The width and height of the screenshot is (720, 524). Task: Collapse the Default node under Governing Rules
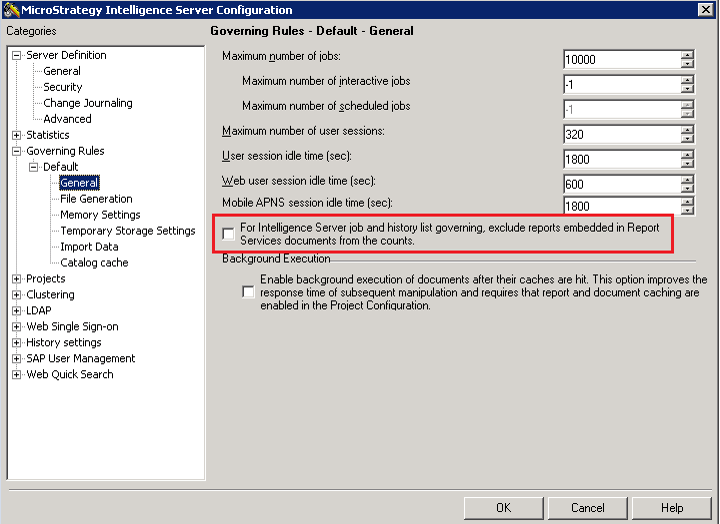[x=34, y=167]
